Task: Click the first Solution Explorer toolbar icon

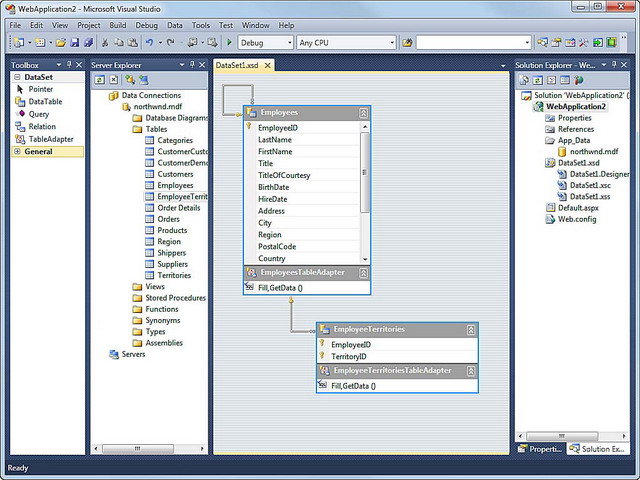Action: coord(524,80)
